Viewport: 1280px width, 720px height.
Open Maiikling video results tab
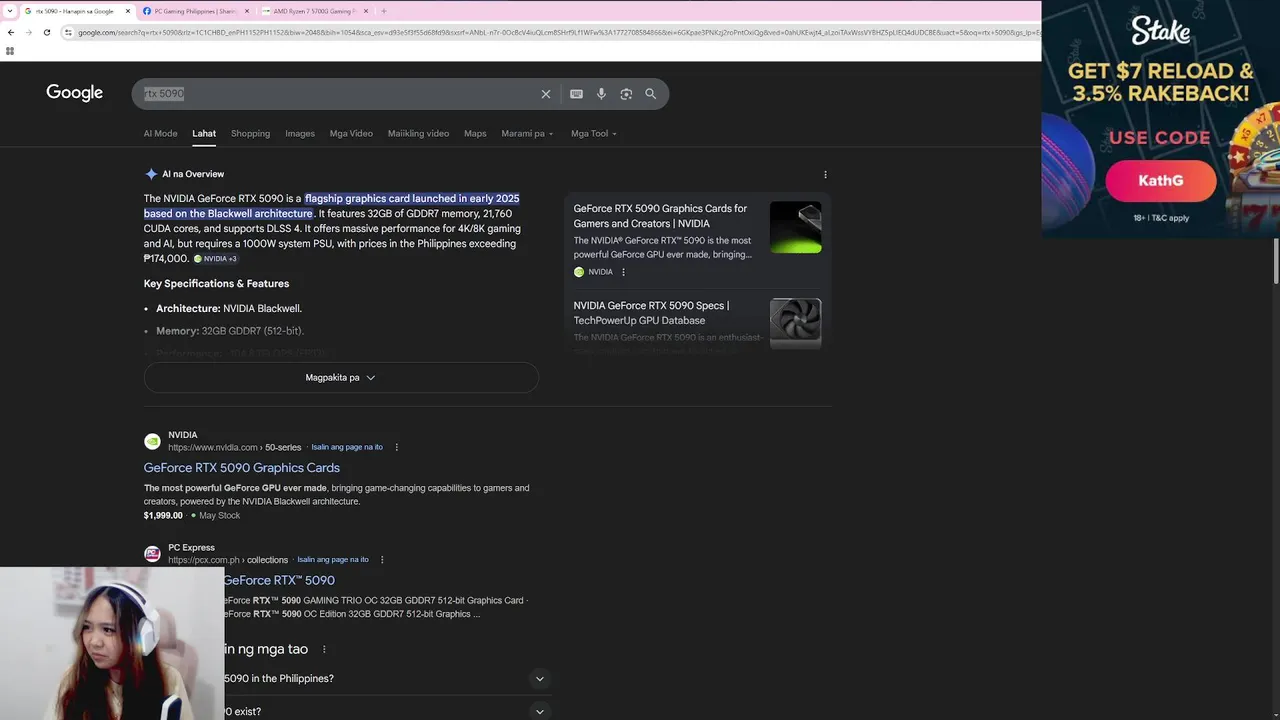point(418,133)
